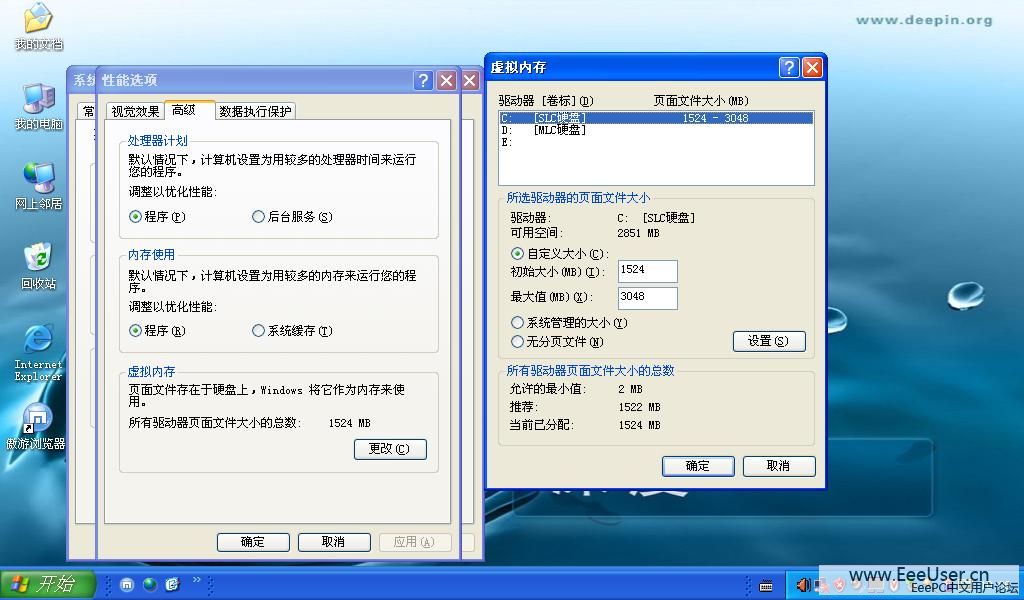This screenshot has height=600, width=1024.
Task: Switch to the 视觉效果 tab
Action: click(x=135, y=111)
